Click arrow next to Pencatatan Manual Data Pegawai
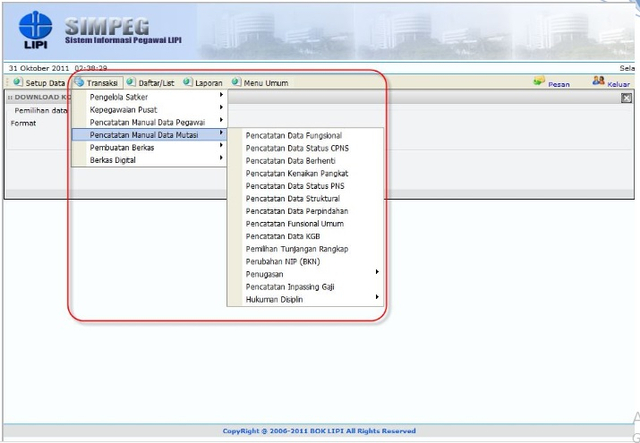The image size is (640, 443). (x=221, y=120)
